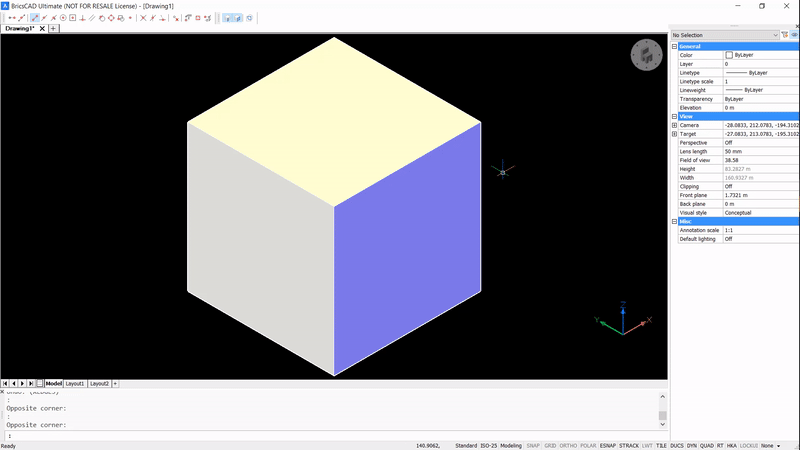Toggle STRACK in the status bar
The width and height of the screenshot is (800, 450).
(x=629, y=445)
